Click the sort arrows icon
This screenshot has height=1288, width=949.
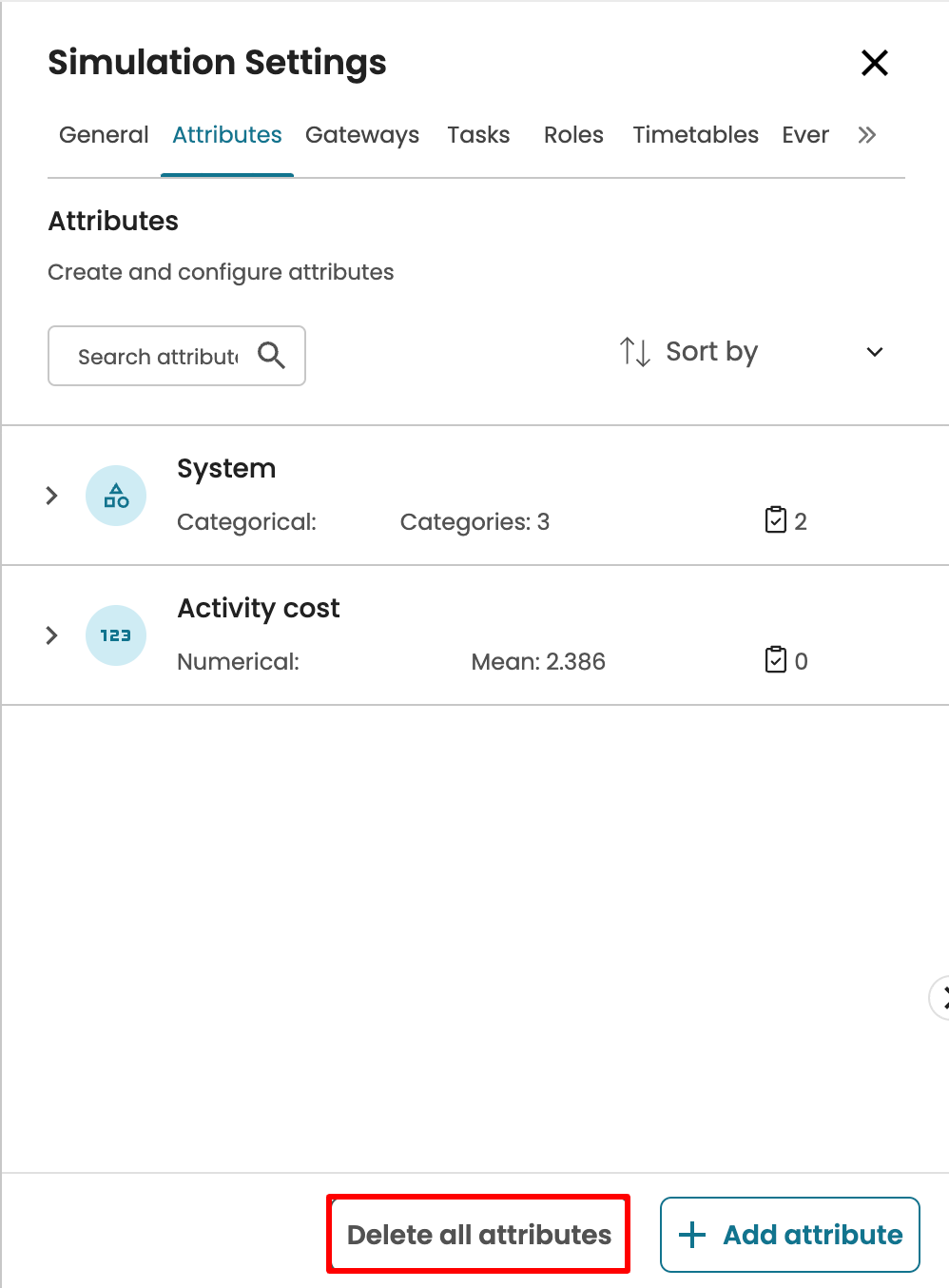point(635,352)
